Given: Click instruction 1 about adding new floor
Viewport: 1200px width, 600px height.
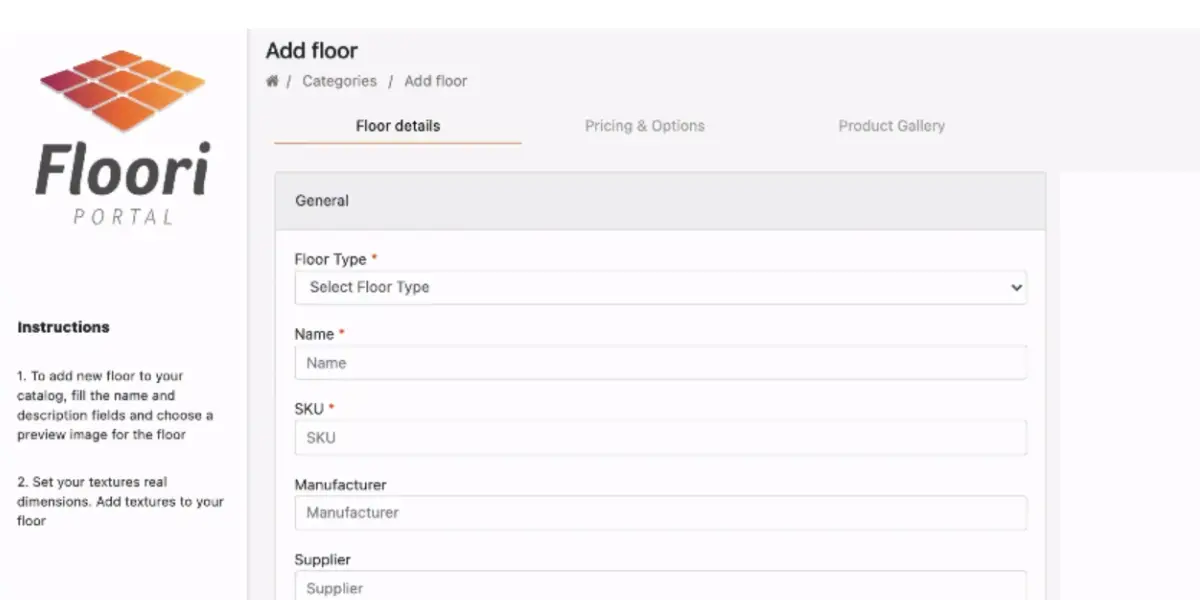Looking at the screenshot, I should pos(115,405).
